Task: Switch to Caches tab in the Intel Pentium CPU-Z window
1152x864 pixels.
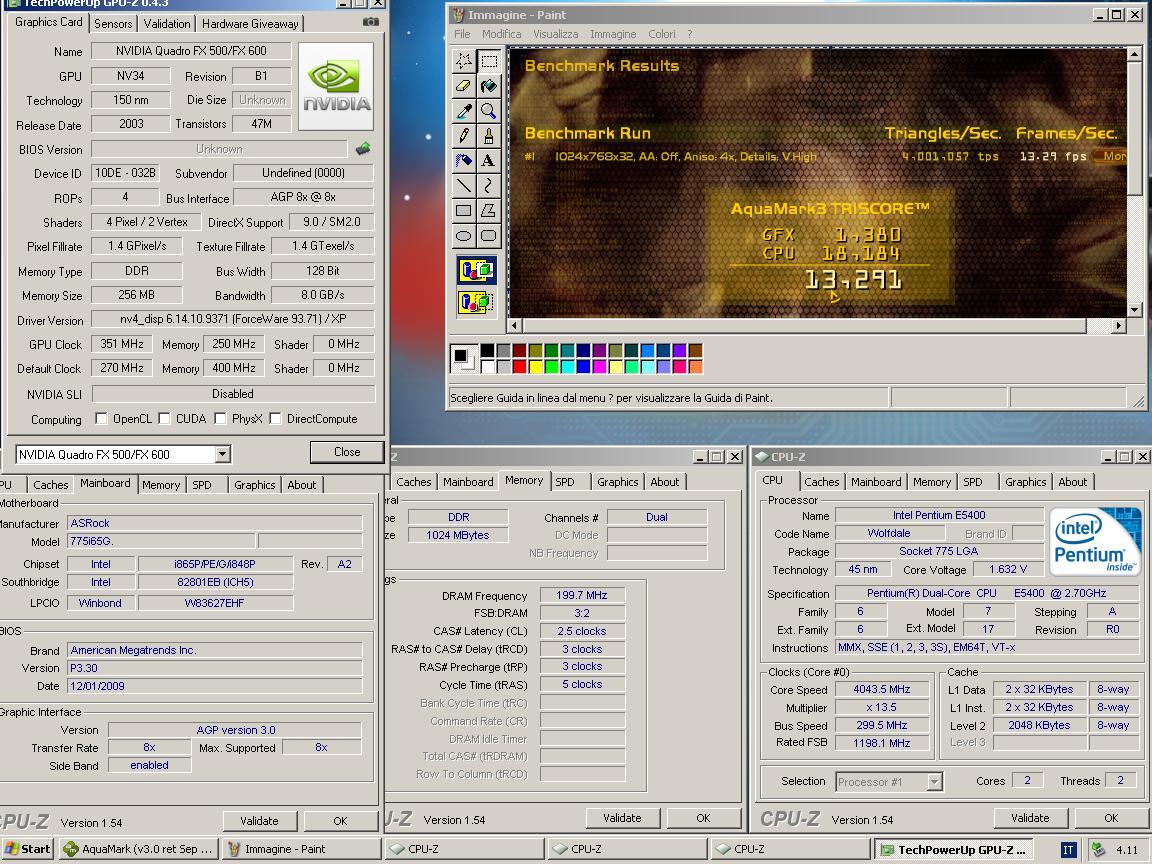Action: pos(821,482)
